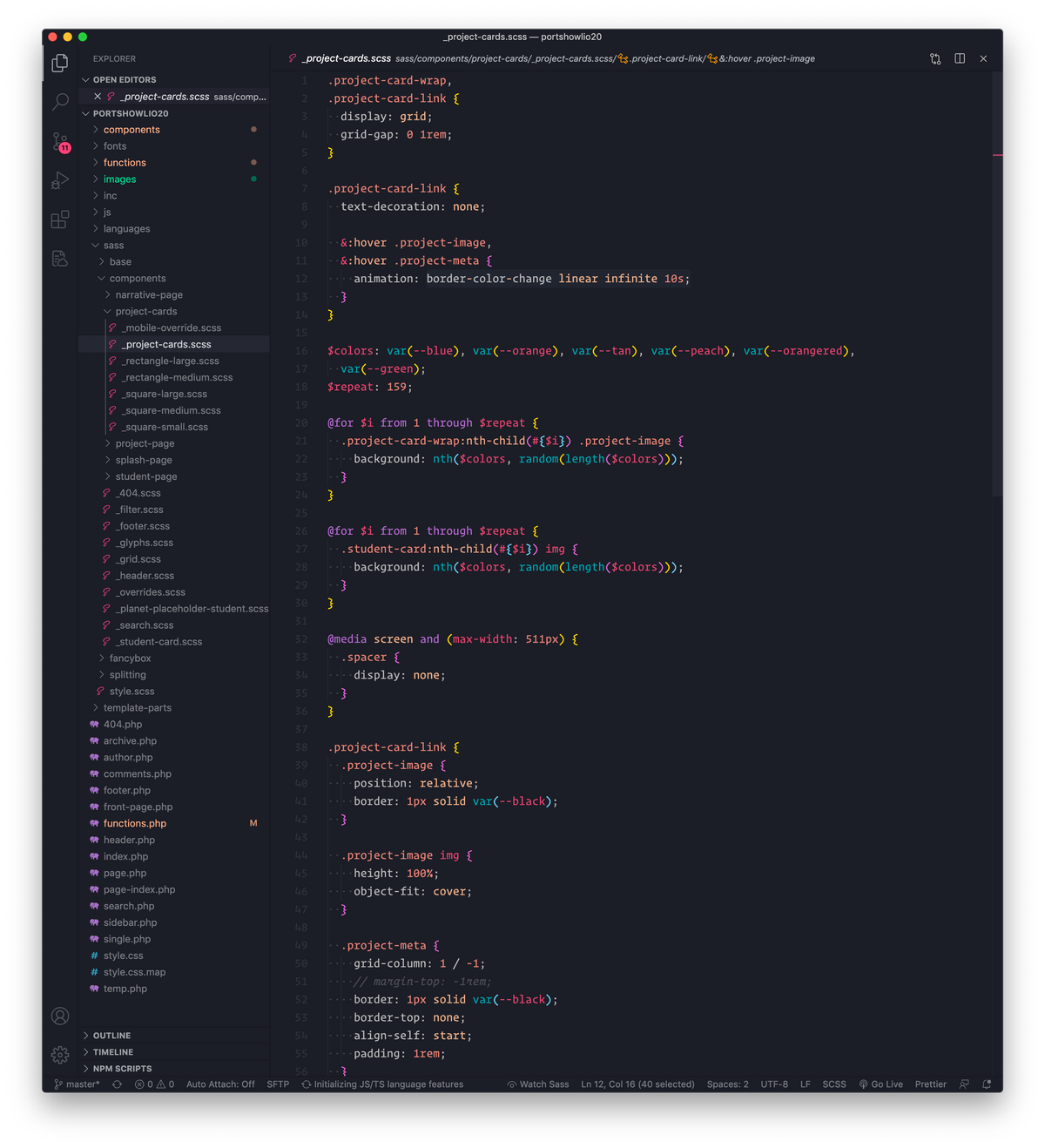Click Go Live in status bar

(880, 1084)
